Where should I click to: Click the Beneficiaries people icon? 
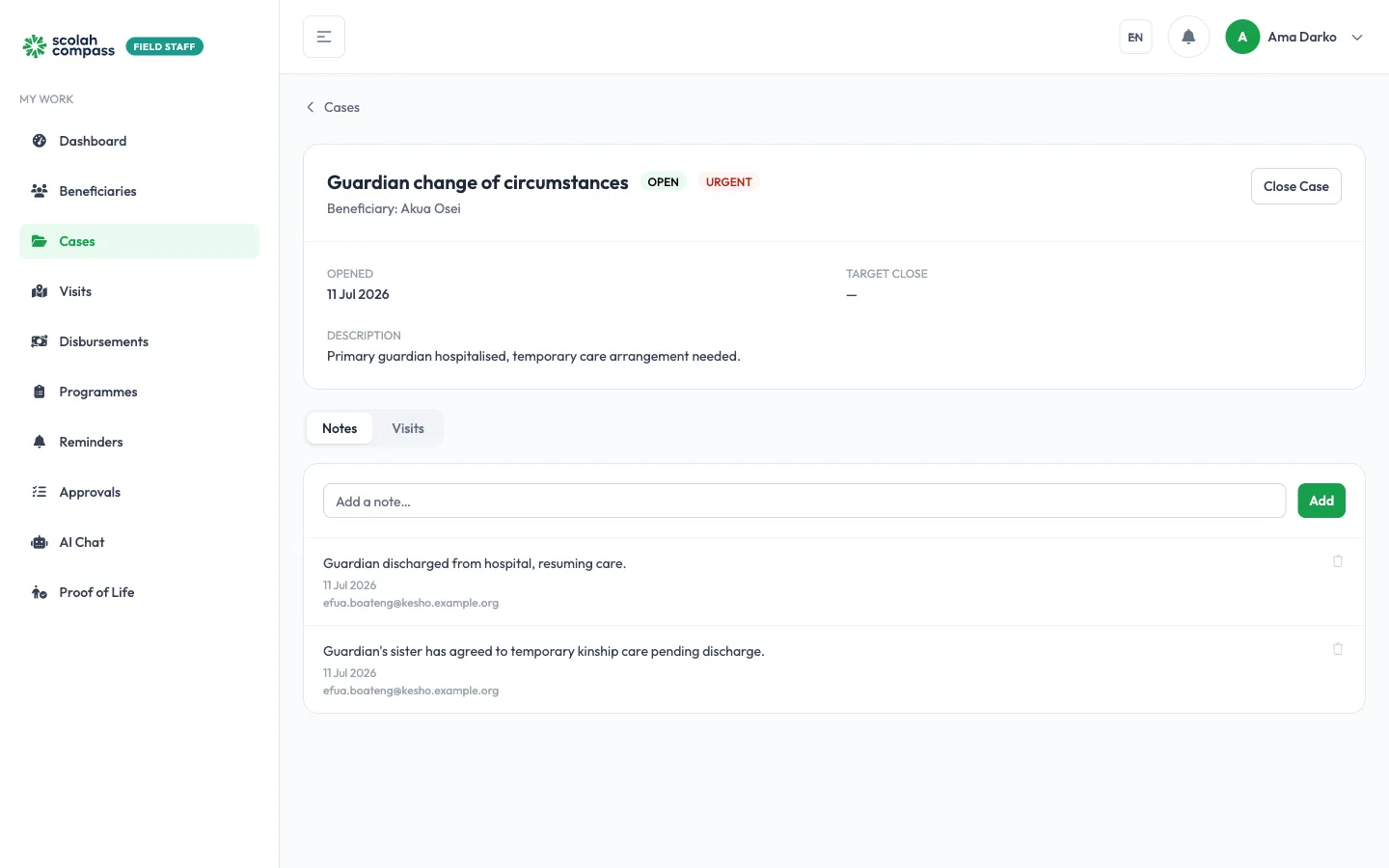[40, 191]
